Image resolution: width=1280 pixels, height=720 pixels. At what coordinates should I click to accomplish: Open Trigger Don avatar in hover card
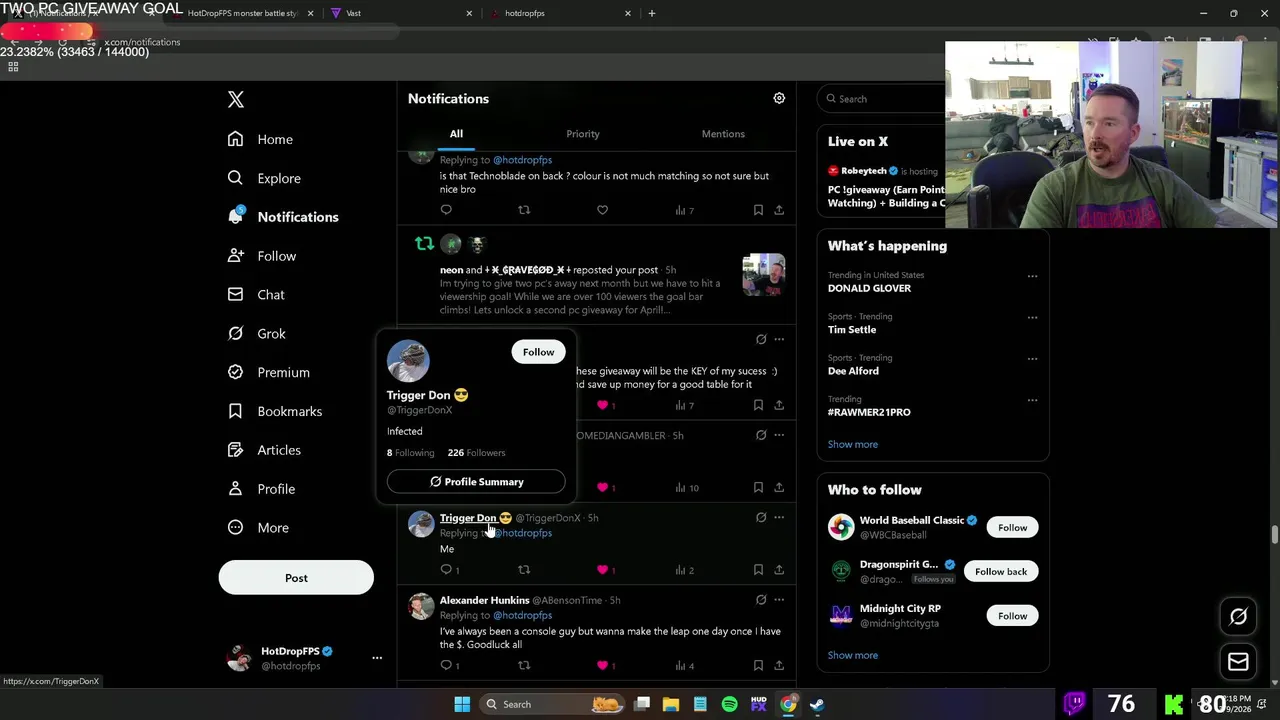pyautogui.click(x=408, y=361)
